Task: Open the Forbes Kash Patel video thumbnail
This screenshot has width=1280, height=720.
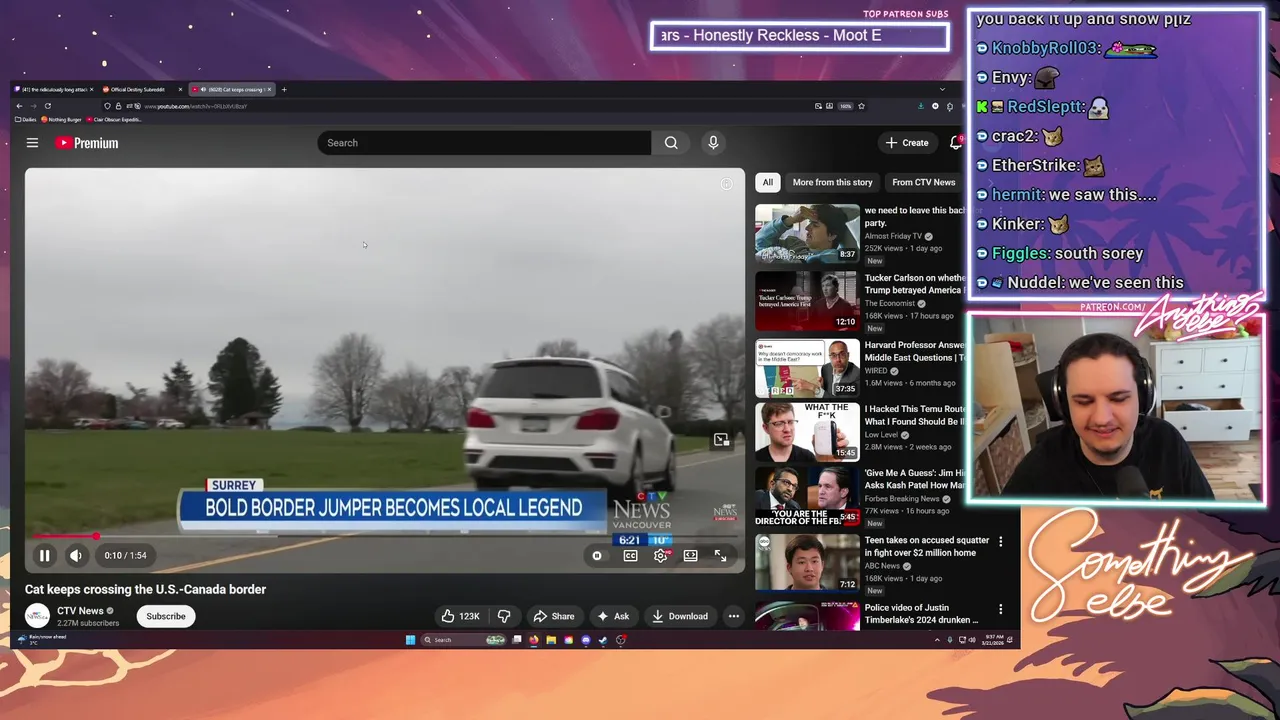Action: pos(807,497)
